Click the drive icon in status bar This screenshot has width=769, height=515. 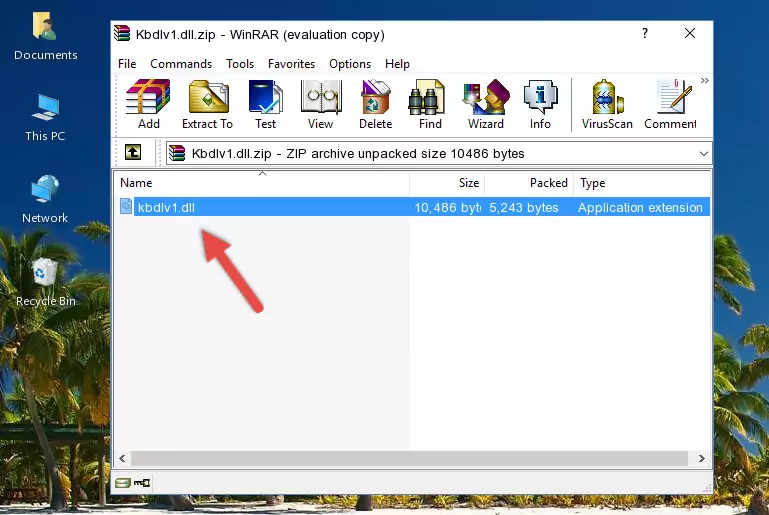(123, 483)
